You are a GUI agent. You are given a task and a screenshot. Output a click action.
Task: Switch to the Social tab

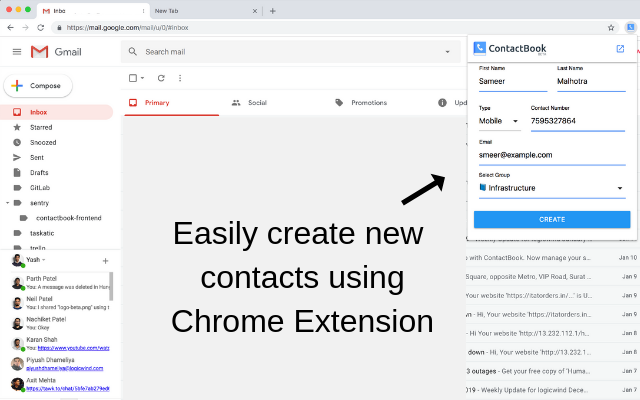(x=249, y=103)
